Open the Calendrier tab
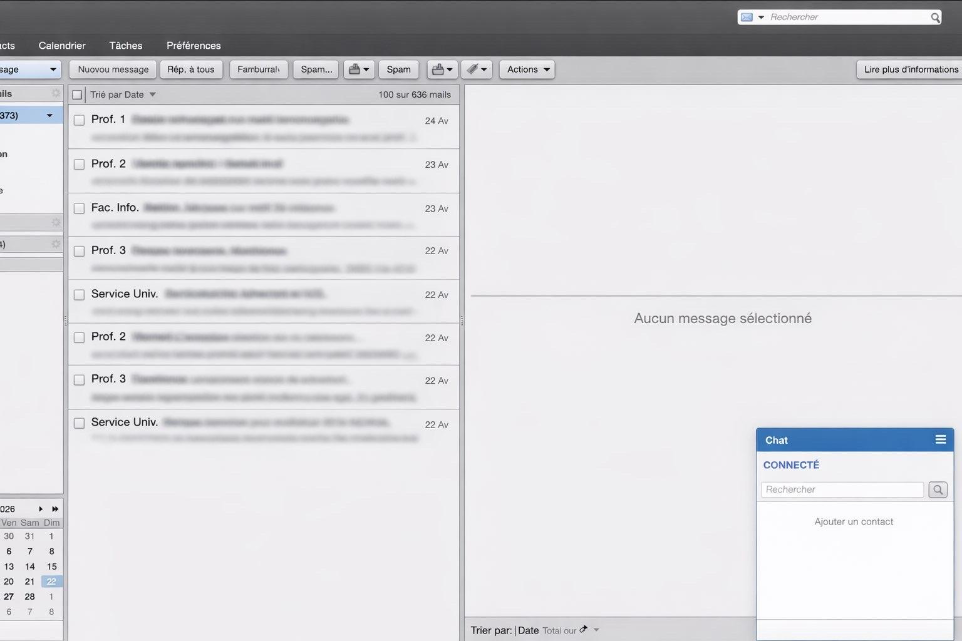 pos(62,45)
